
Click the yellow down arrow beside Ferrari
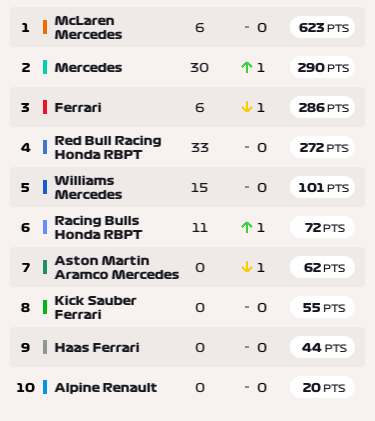246,107
